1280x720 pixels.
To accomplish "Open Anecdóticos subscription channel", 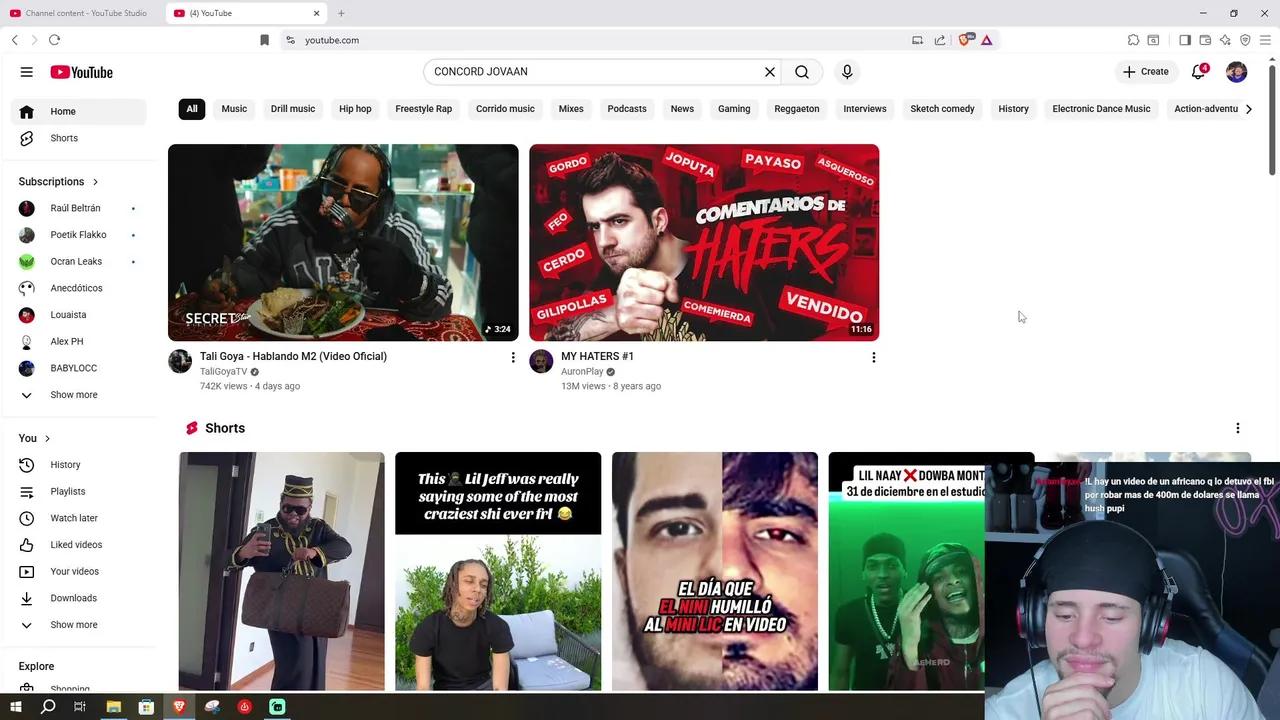I will [78, 288].
